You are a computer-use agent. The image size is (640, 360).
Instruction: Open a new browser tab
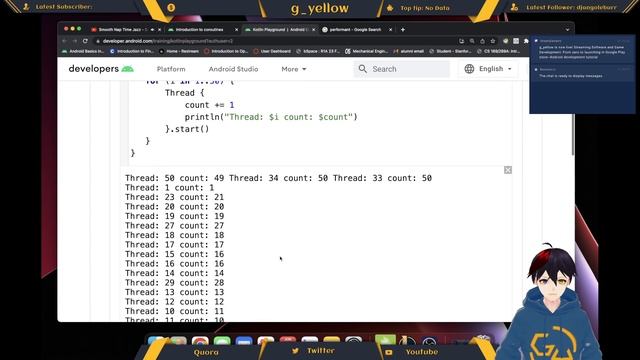(x=402, y=29)
